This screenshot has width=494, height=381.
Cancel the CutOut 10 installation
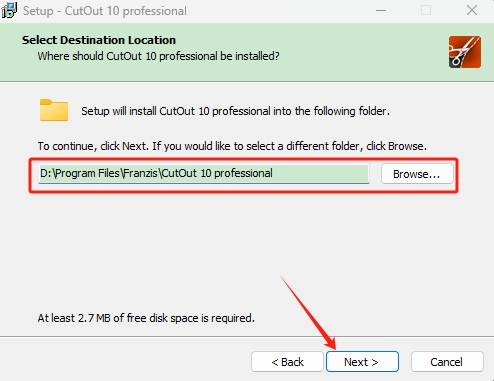[447, 362]
